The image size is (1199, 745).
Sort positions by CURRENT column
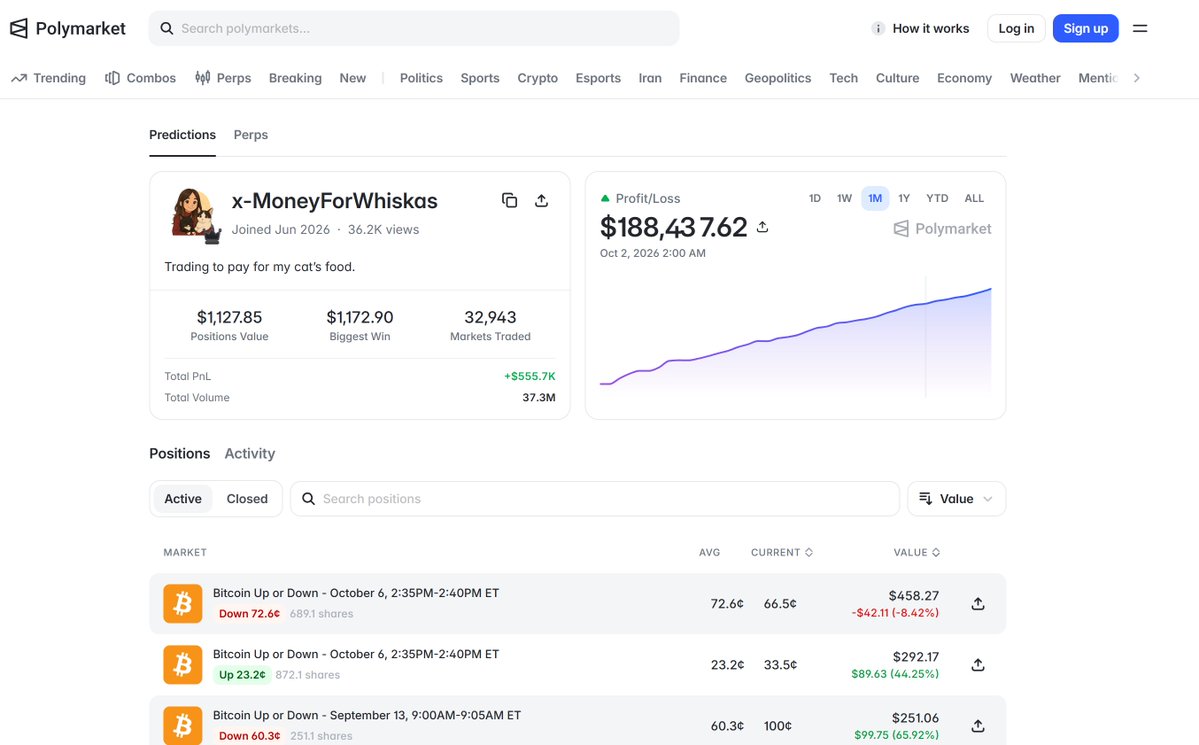781,552
